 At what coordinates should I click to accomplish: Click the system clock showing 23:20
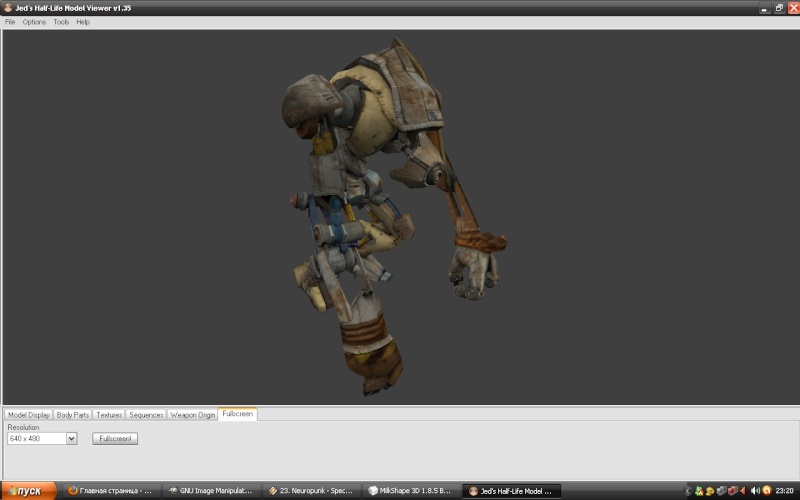pyautogui.click(x=784, y=491)
